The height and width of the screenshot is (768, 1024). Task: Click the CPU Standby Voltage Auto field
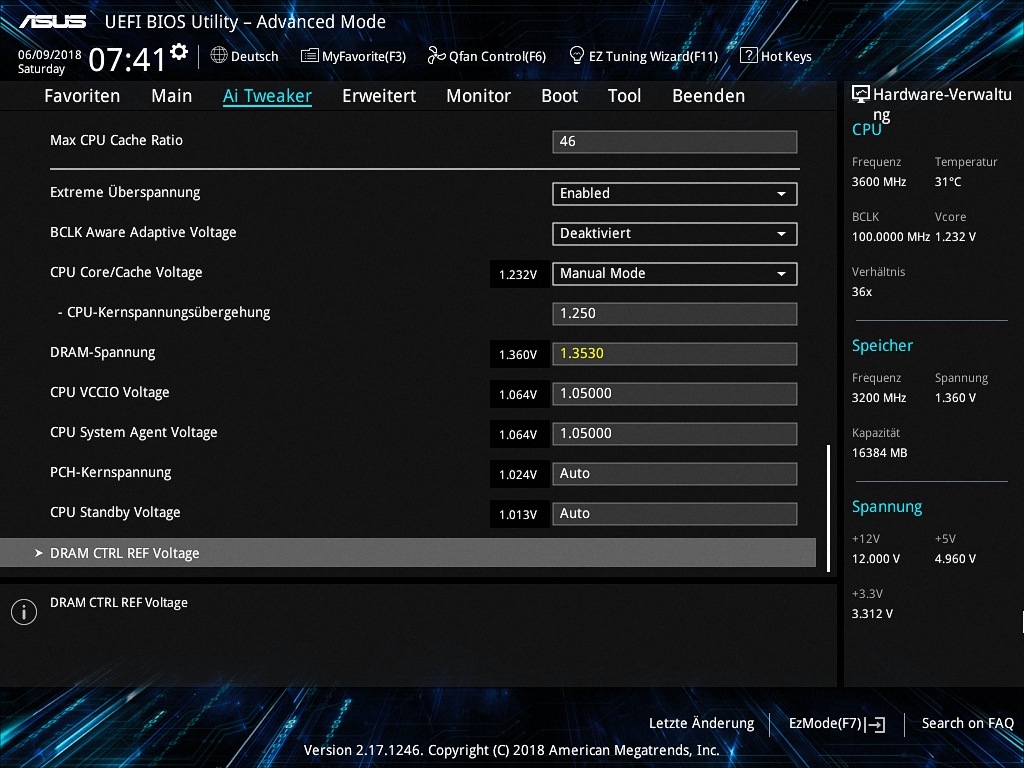point(675,513)
